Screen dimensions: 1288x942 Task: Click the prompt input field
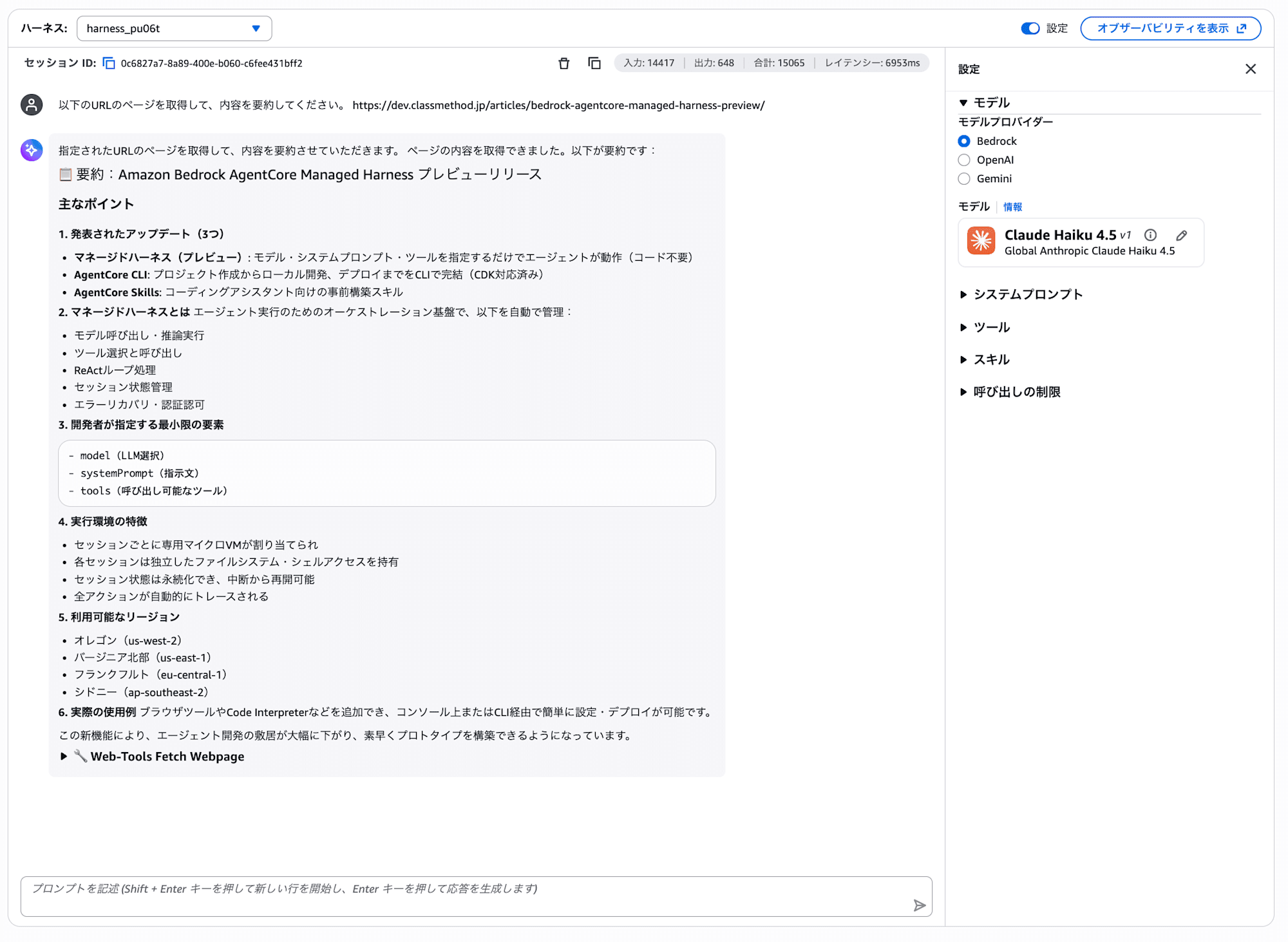pyautogui.click(x=476, y=896)
